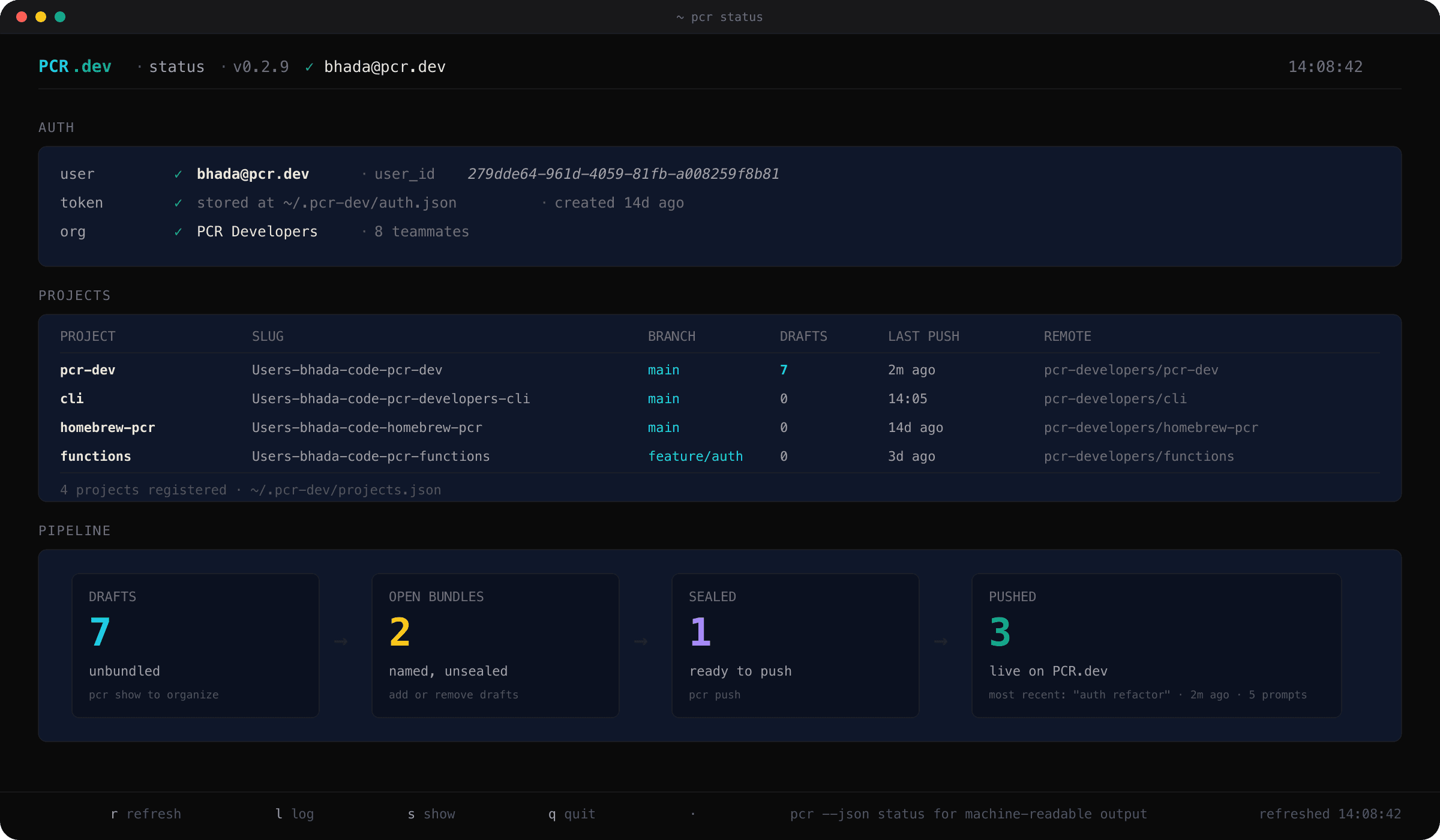Open remote pcr-developers/homebrew-pcr
The width and height of the screenshot is (1440, 840).
(x=1151, y=428)
